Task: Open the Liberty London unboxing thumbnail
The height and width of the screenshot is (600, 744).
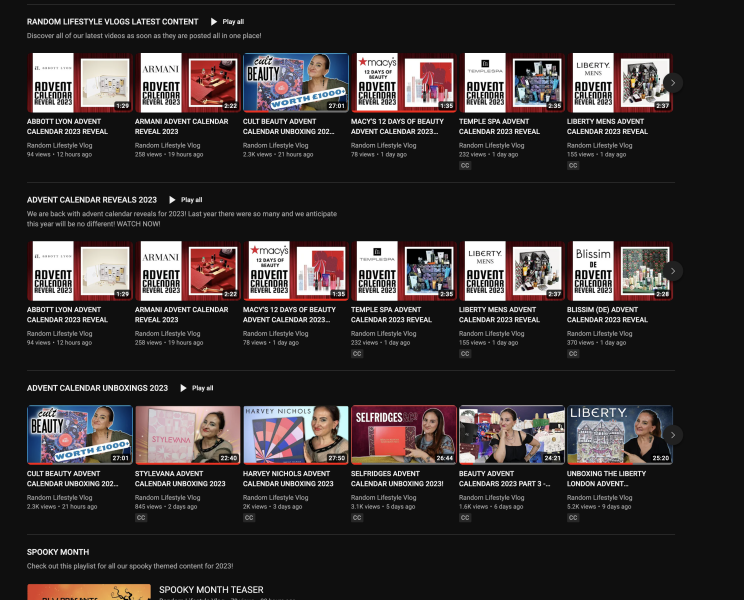Action: (x=620, y=435)
